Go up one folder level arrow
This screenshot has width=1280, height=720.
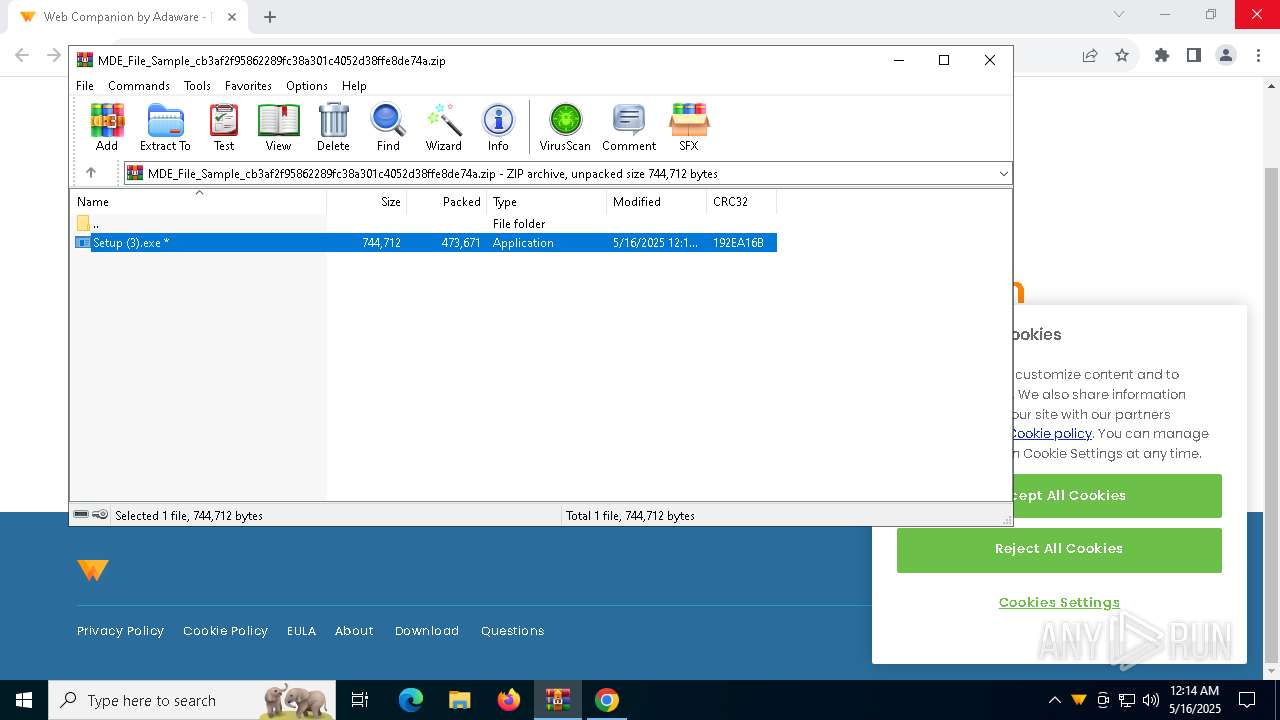pos(91,173)
